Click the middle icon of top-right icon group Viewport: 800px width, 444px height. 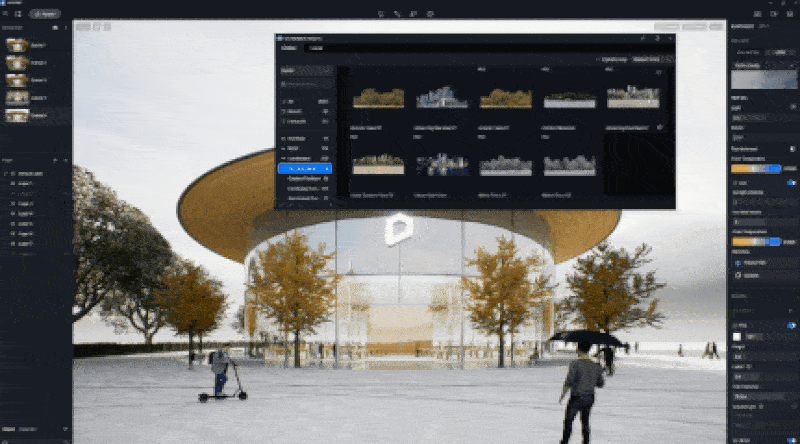point(774,14)
